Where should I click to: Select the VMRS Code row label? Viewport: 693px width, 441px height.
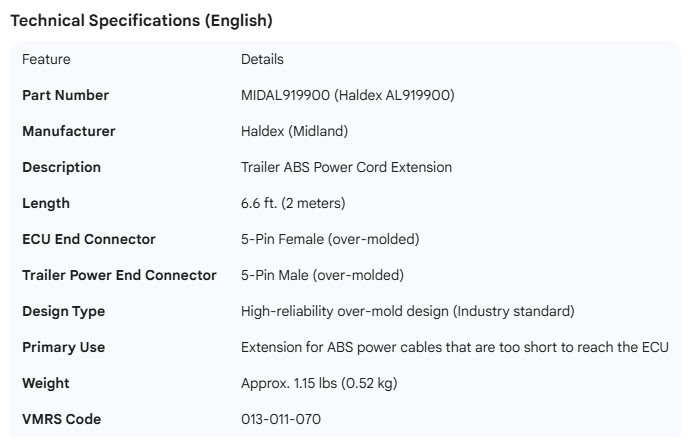(61, 419)
